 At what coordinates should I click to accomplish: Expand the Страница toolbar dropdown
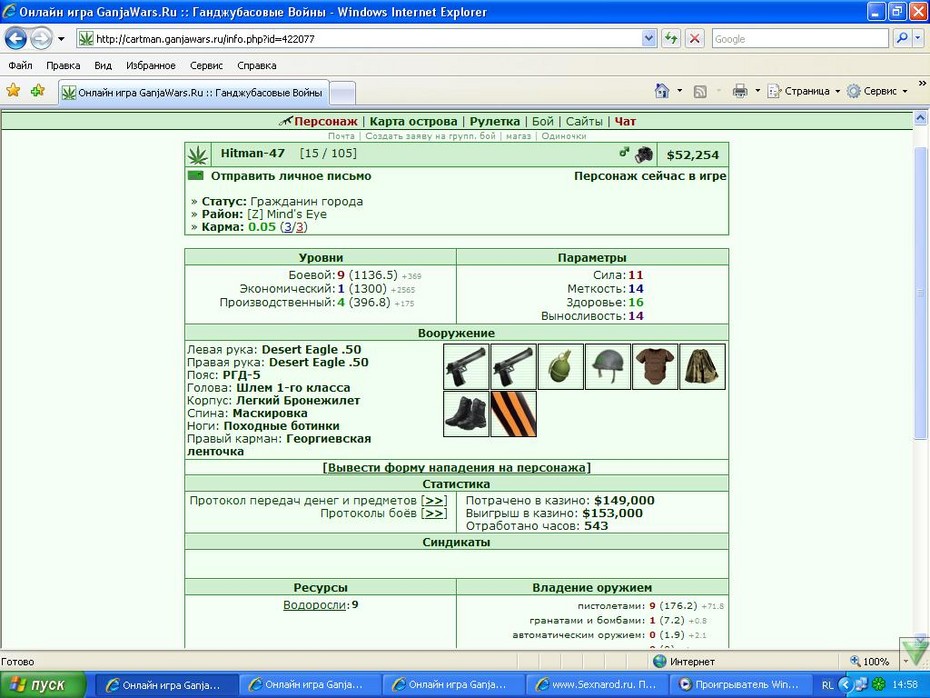[x=837, y=91]
